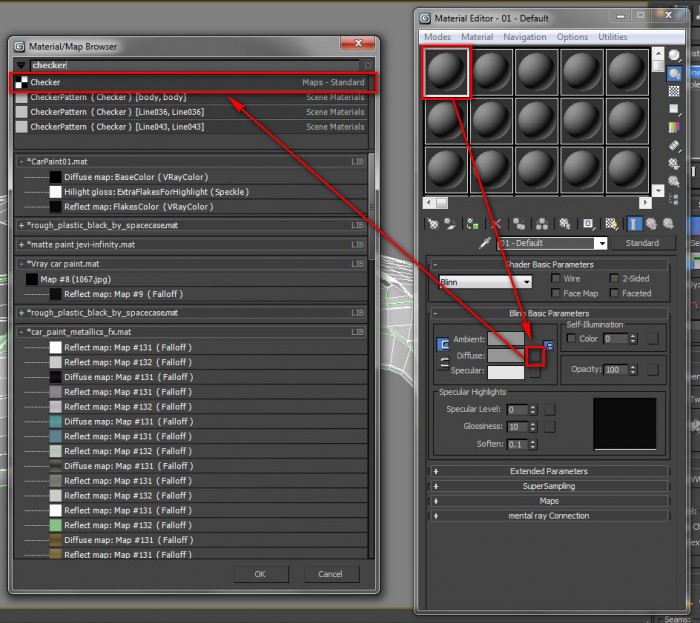Enable the Wire checkbox
Viewport: 700px width, 623px height.
coord(555,279)
